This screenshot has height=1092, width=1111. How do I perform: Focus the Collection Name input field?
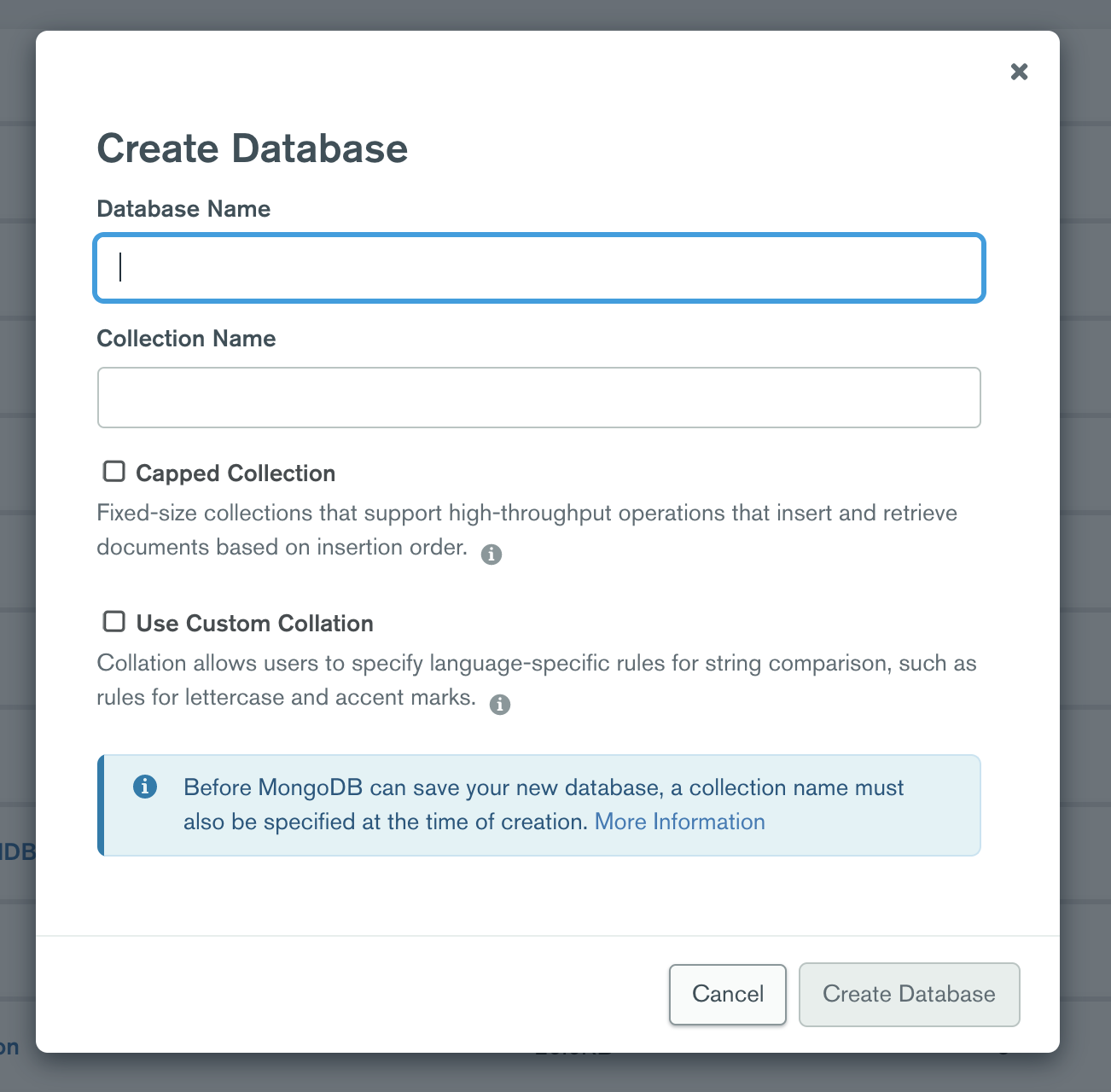(x=539, y=398)
